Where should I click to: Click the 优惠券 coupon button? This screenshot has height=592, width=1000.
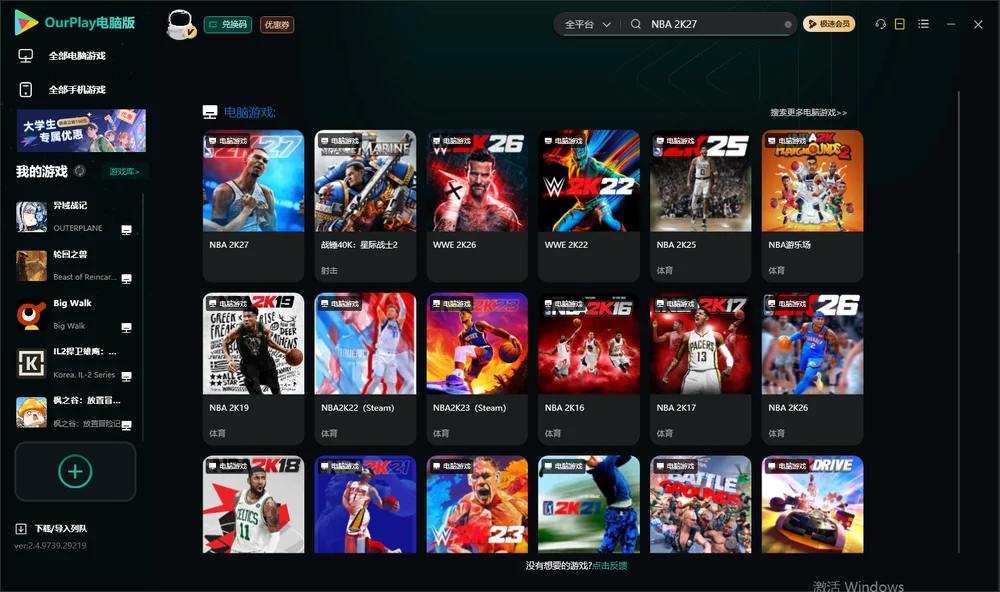277,24
